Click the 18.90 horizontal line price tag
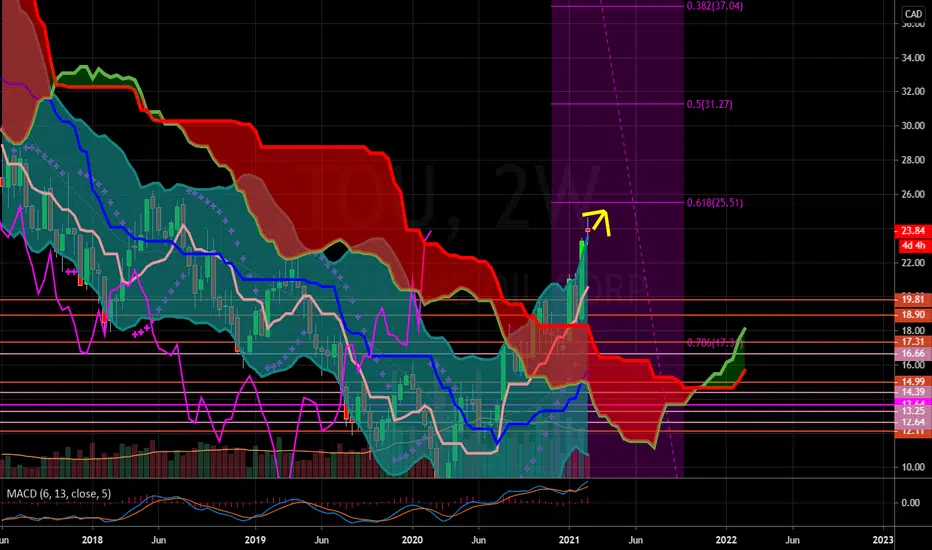932x550 pixels. tap(912, 315)
